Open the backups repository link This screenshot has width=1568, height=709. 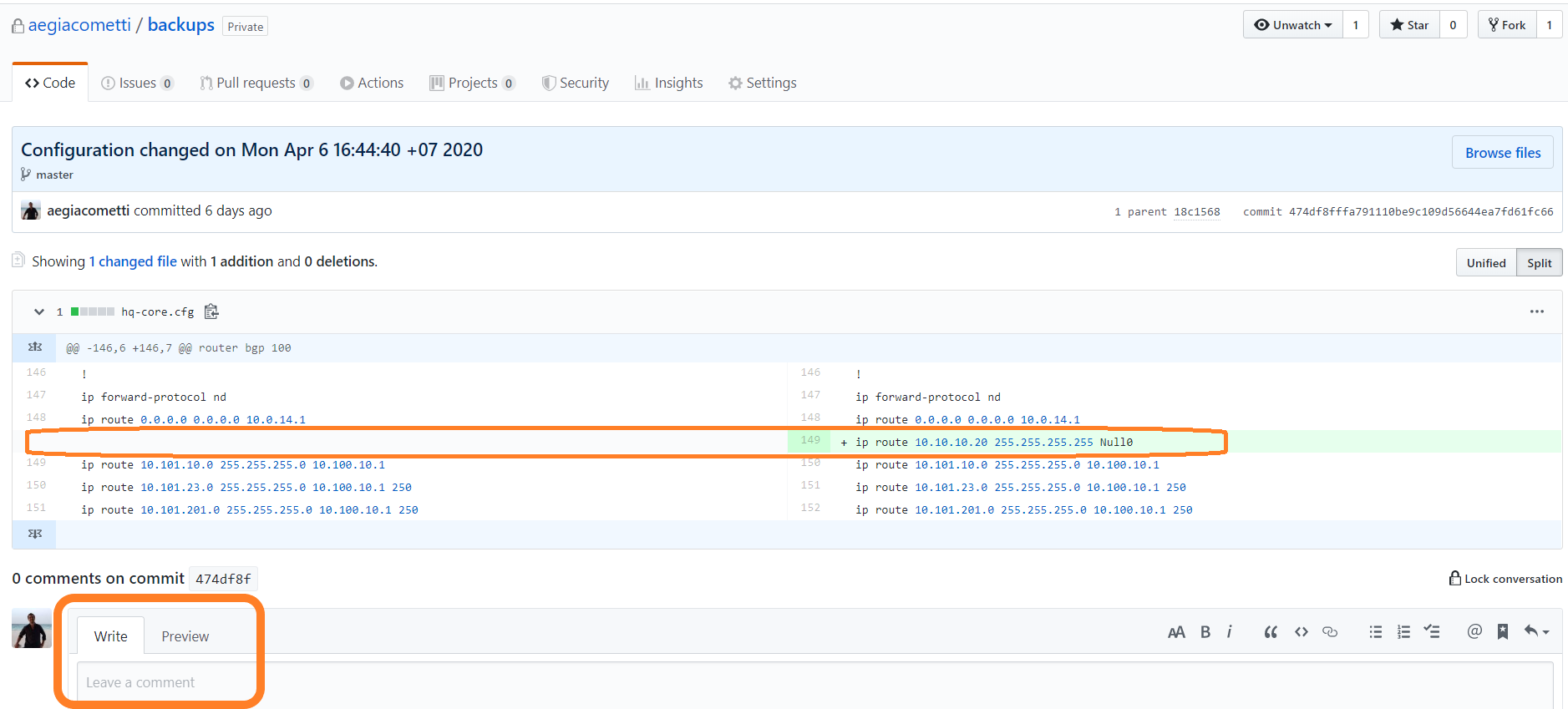click(180, 25)
